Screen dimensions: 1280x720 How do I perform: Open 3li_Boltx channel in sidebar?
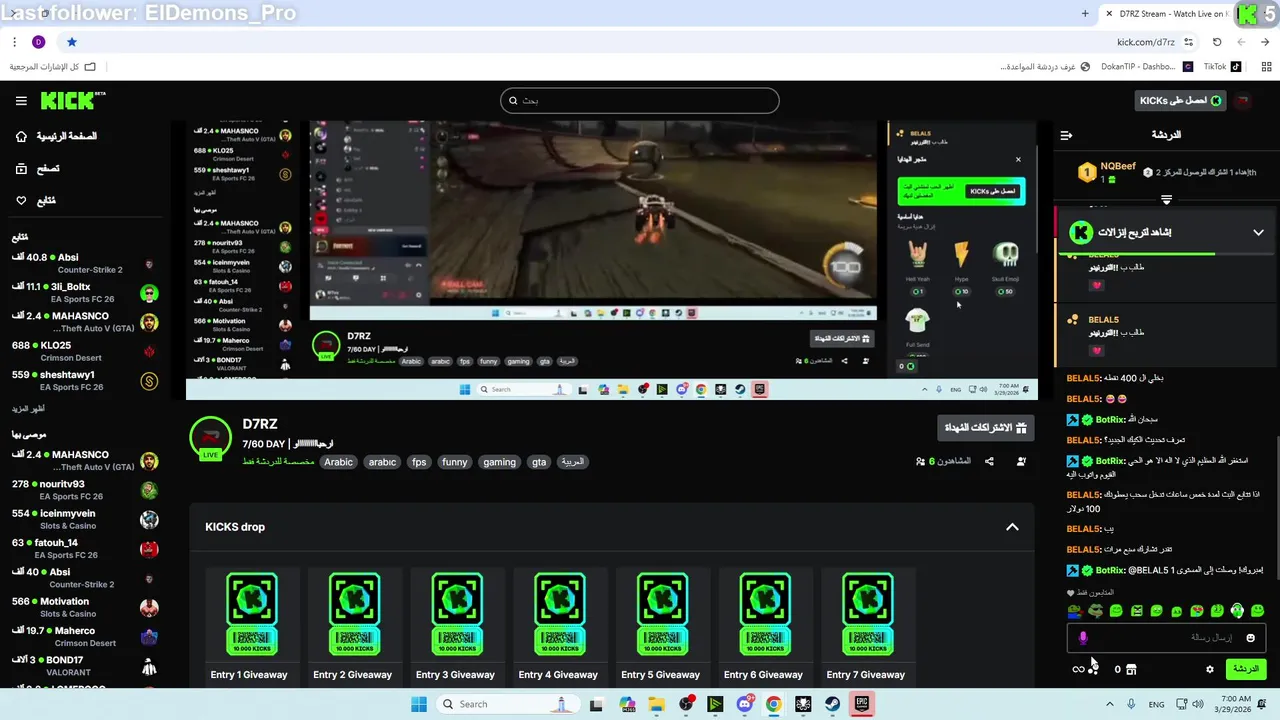(85, 293)
